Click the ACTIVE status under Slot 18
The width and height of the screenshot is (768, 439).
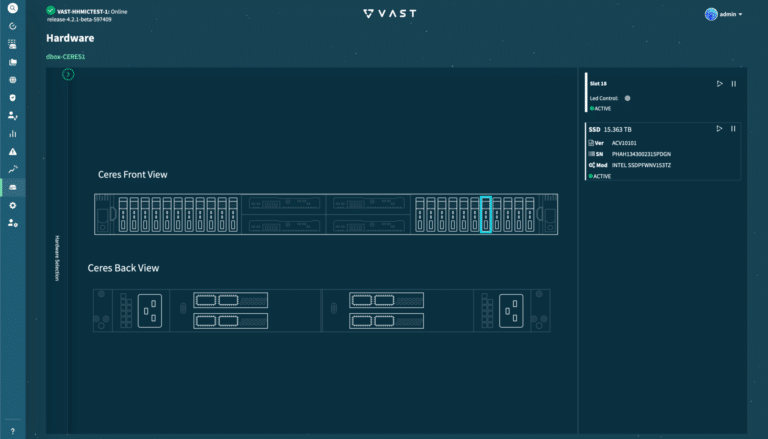(600, 108)
